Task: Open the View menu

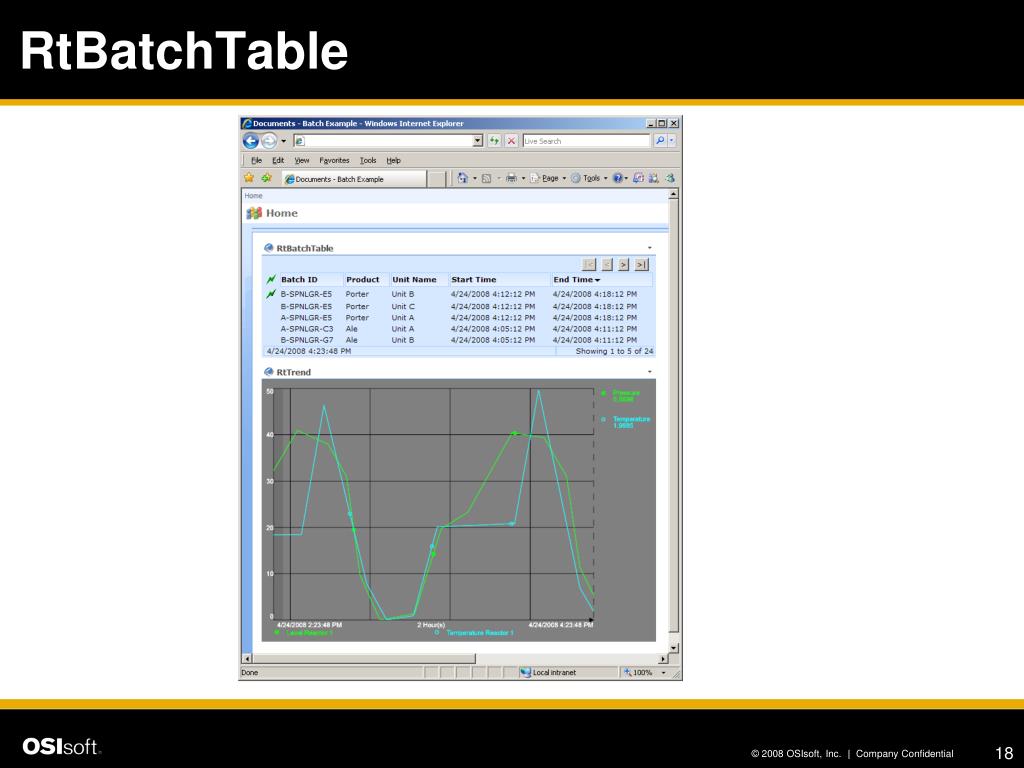Action: pyautogui.click(x=301, y=160)
